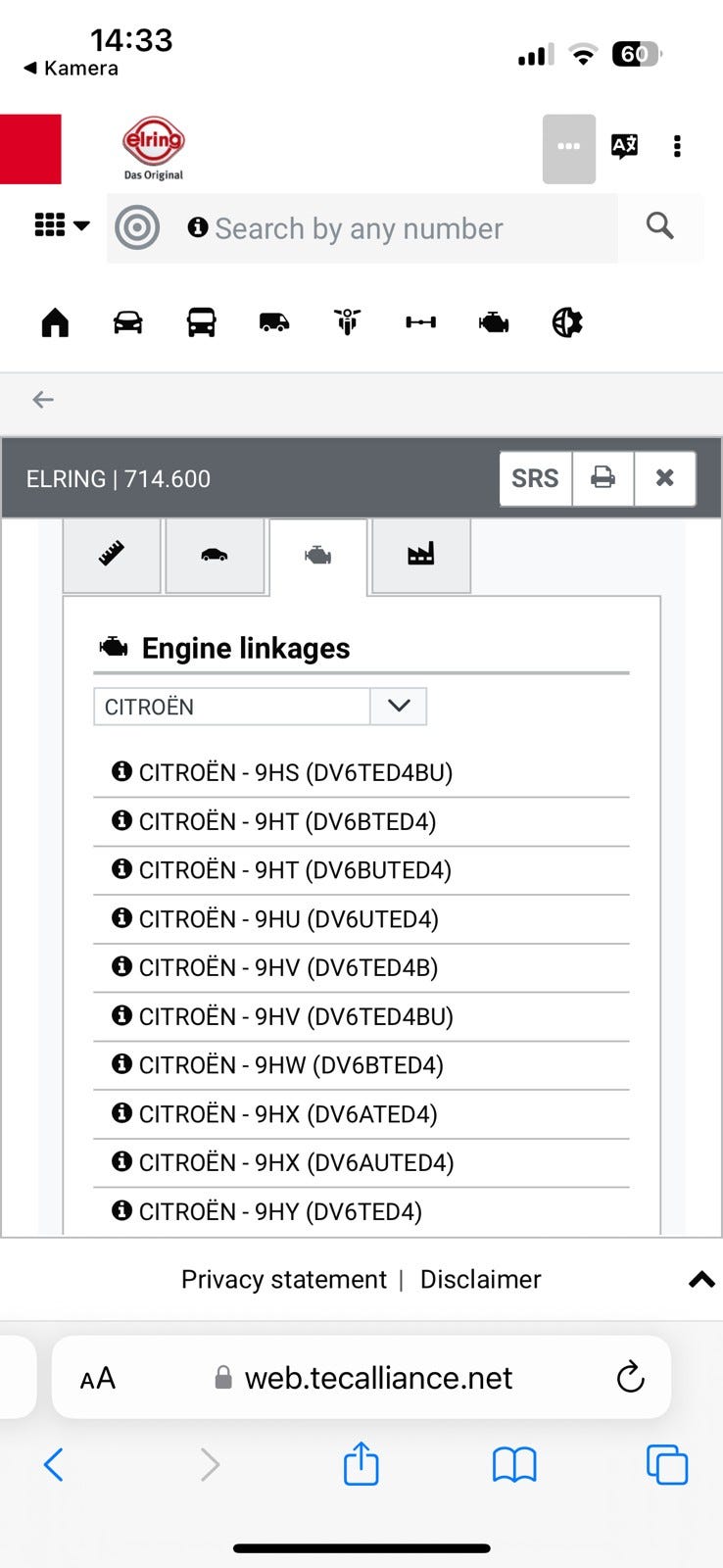
Task: Select row CITROËN - 9HS (DV6TED4BU)
Action: pos(361,773)
